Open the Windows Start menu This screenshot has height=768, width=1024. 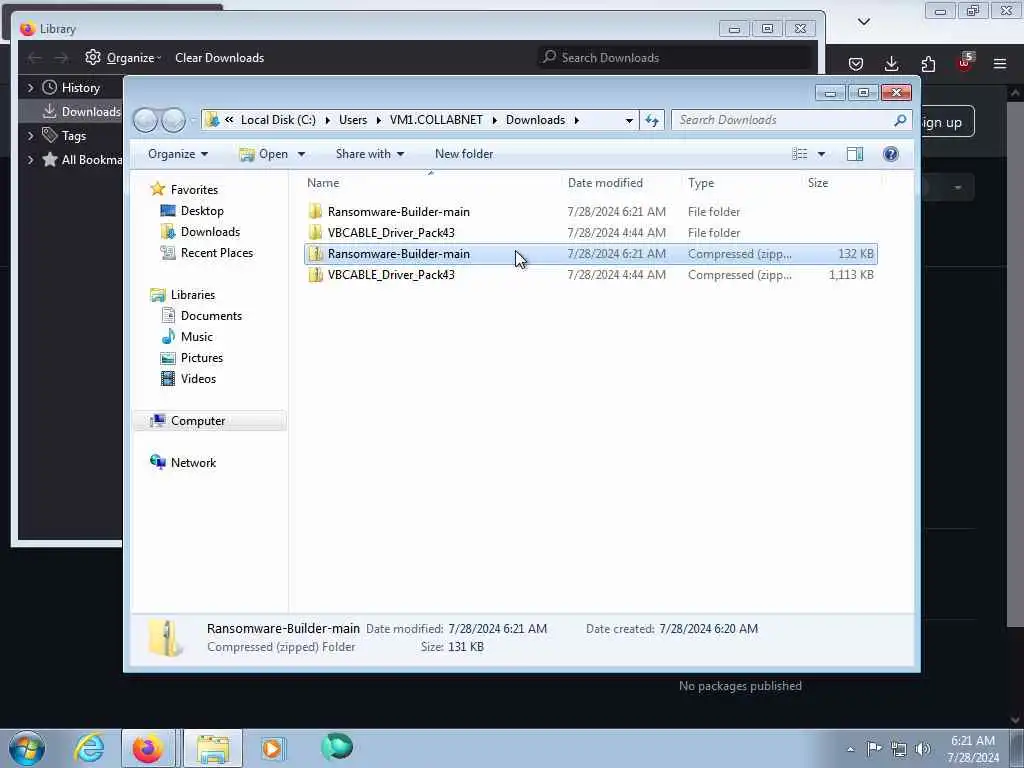pyautogui.click(x=27, y=748)
